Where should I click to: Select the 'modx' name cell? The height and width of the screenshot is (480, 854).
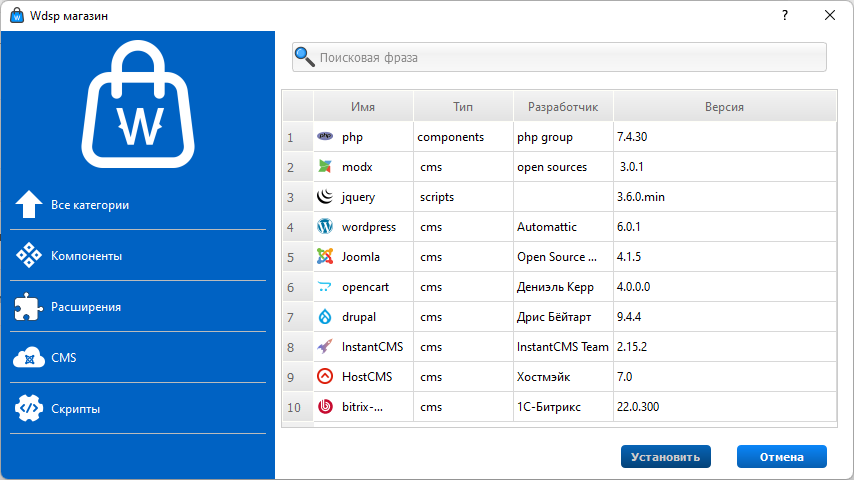[x=363, y=167]
